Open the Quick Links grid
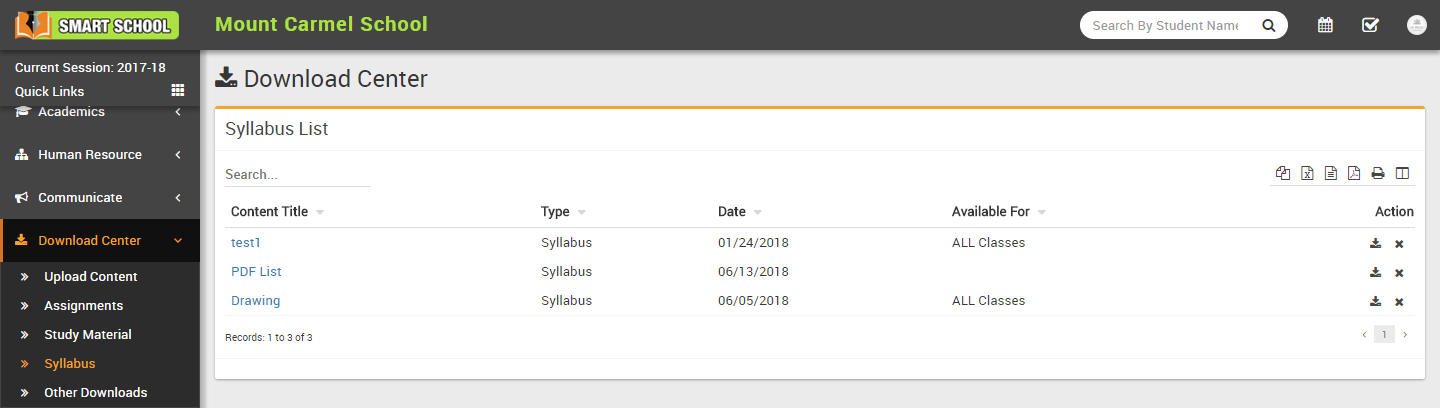The width and height of the screenshot is (1440, 408). [x=178, y=91]
